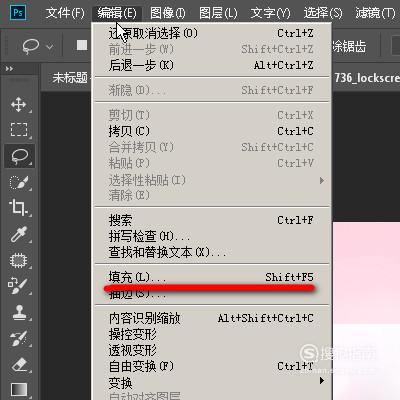Choose 操控变形 menu item
This screenshot has height=400, width=400.
click(x=211, y=334)
